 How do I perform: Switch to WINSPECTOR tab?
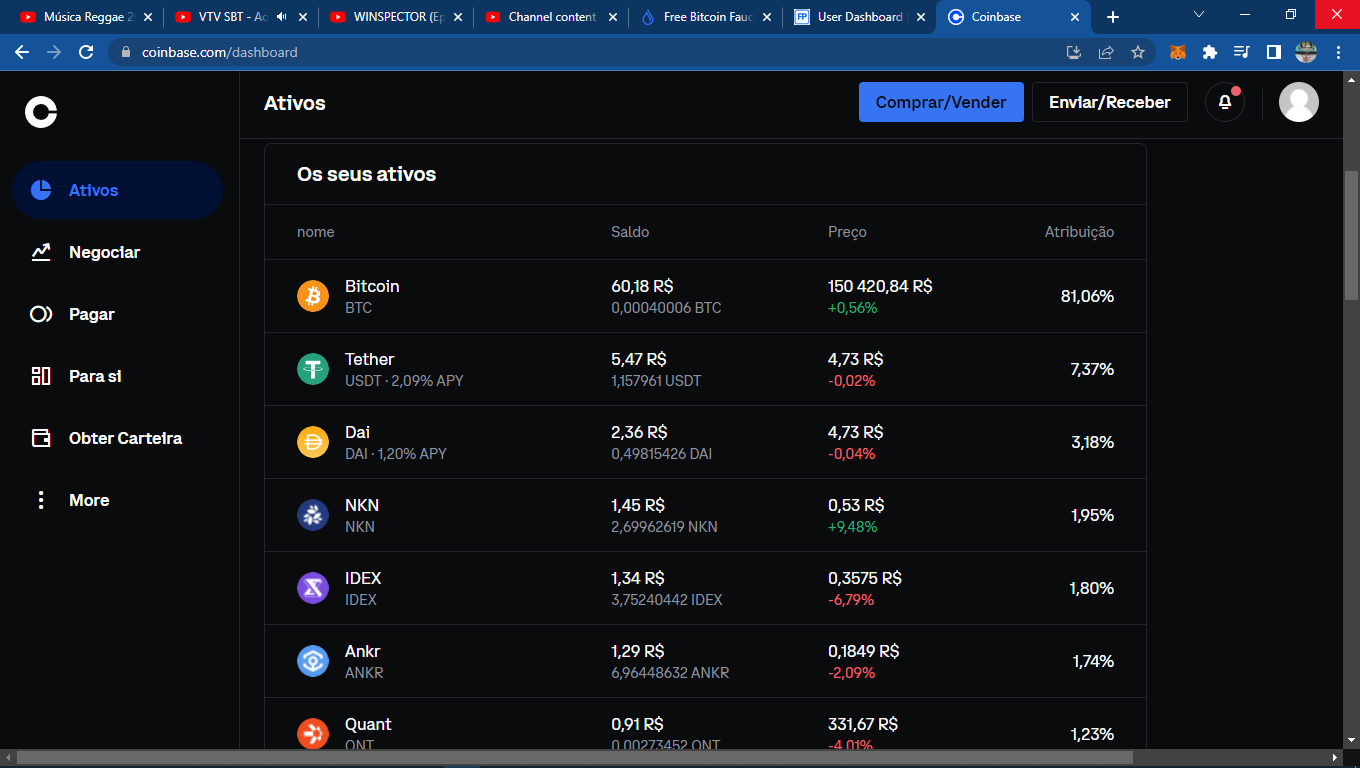point(398,17)
